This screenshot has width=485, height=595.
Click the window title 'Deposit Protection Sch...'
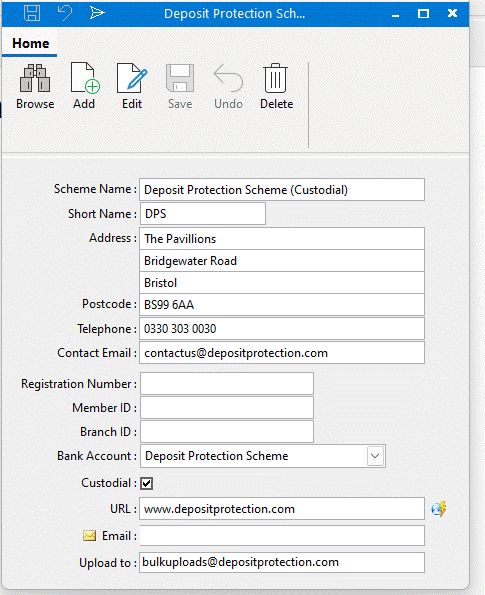[x=235, y=14]
